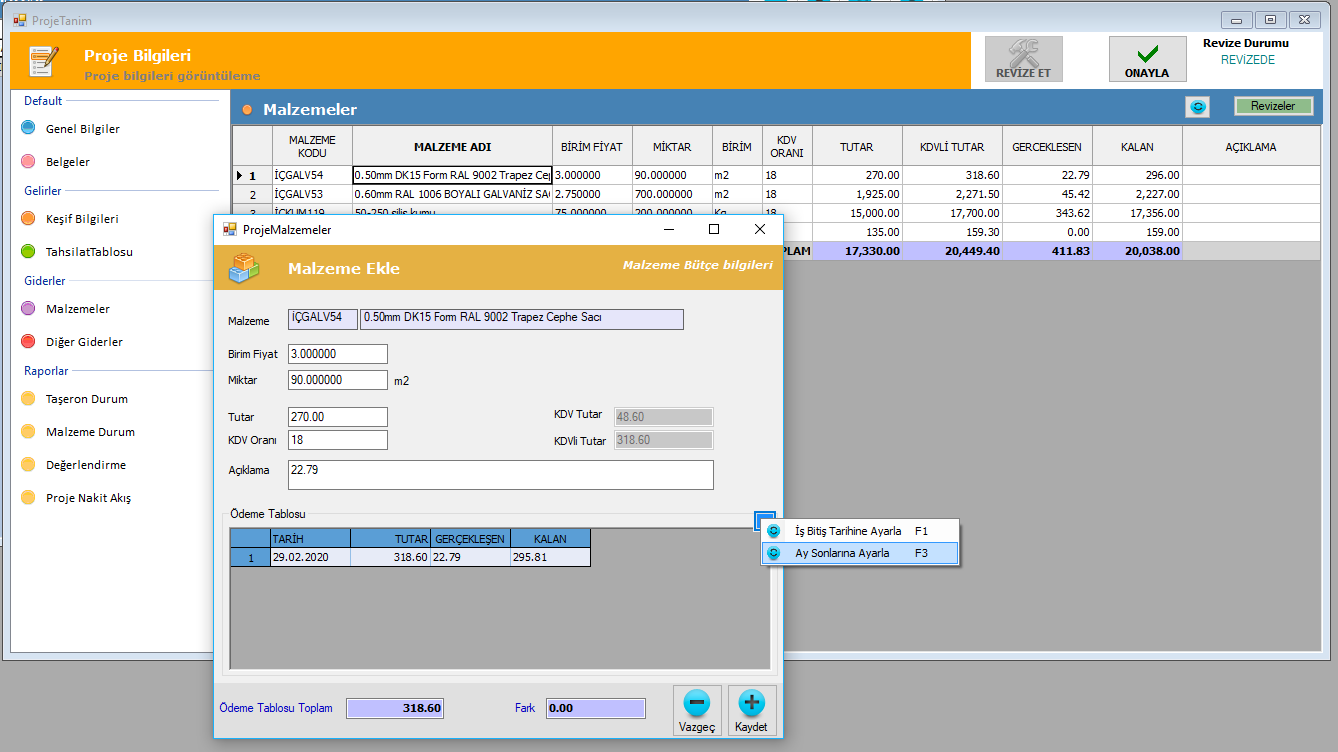The height and width of the screenshot is (752, 1338).
Task: Click the icon next to İş Bitiş Tarihine Ayarla
Action: [773, 531]
